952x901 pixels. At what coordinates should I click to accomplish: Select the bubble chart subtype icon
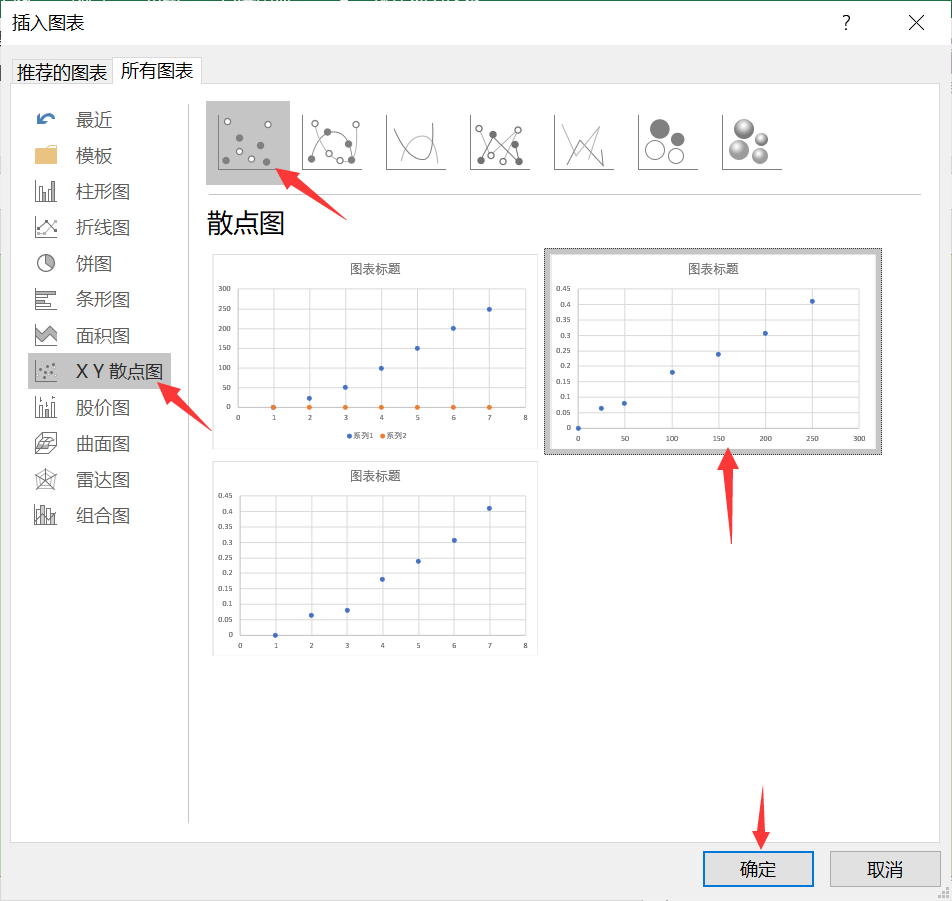pyautogui.click(x=667, y=143)
